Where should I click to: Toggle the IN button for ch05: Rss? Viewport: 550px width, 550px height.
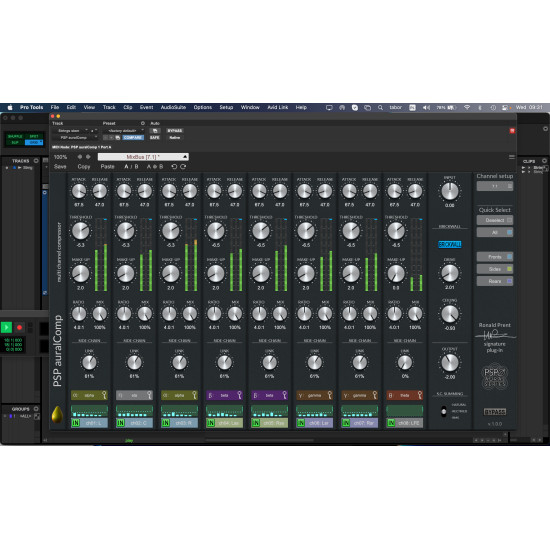click(x=256, y=423)
